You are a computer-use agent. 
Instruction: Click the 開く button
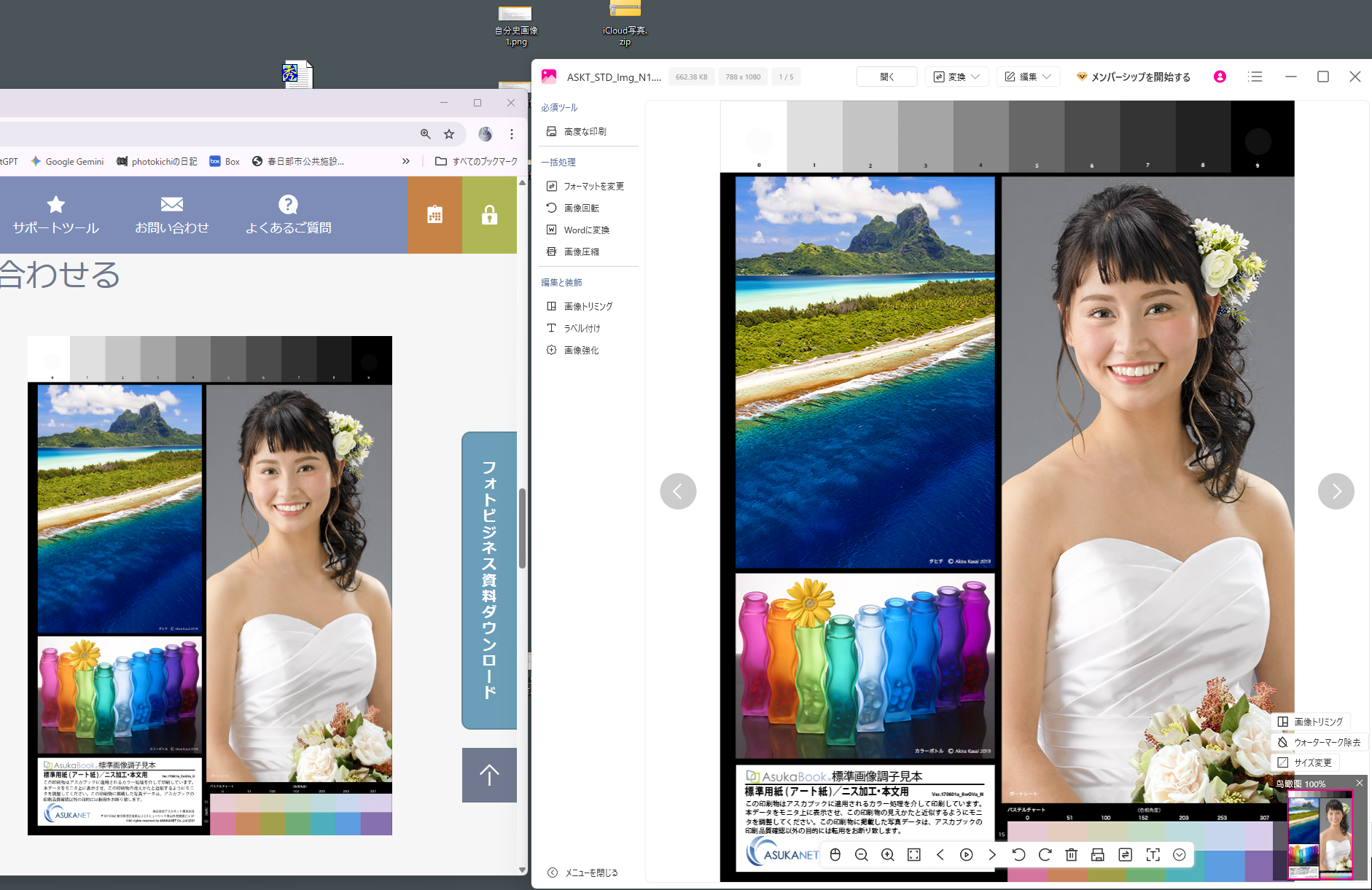click(886, 77)
